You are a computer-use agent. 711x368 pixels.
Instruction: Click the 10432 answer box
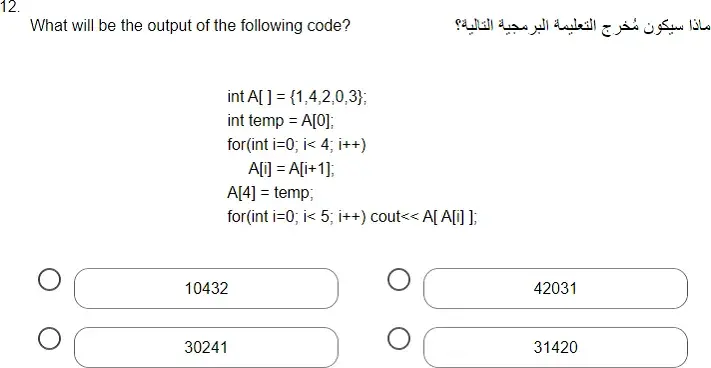tap(206, 288)
